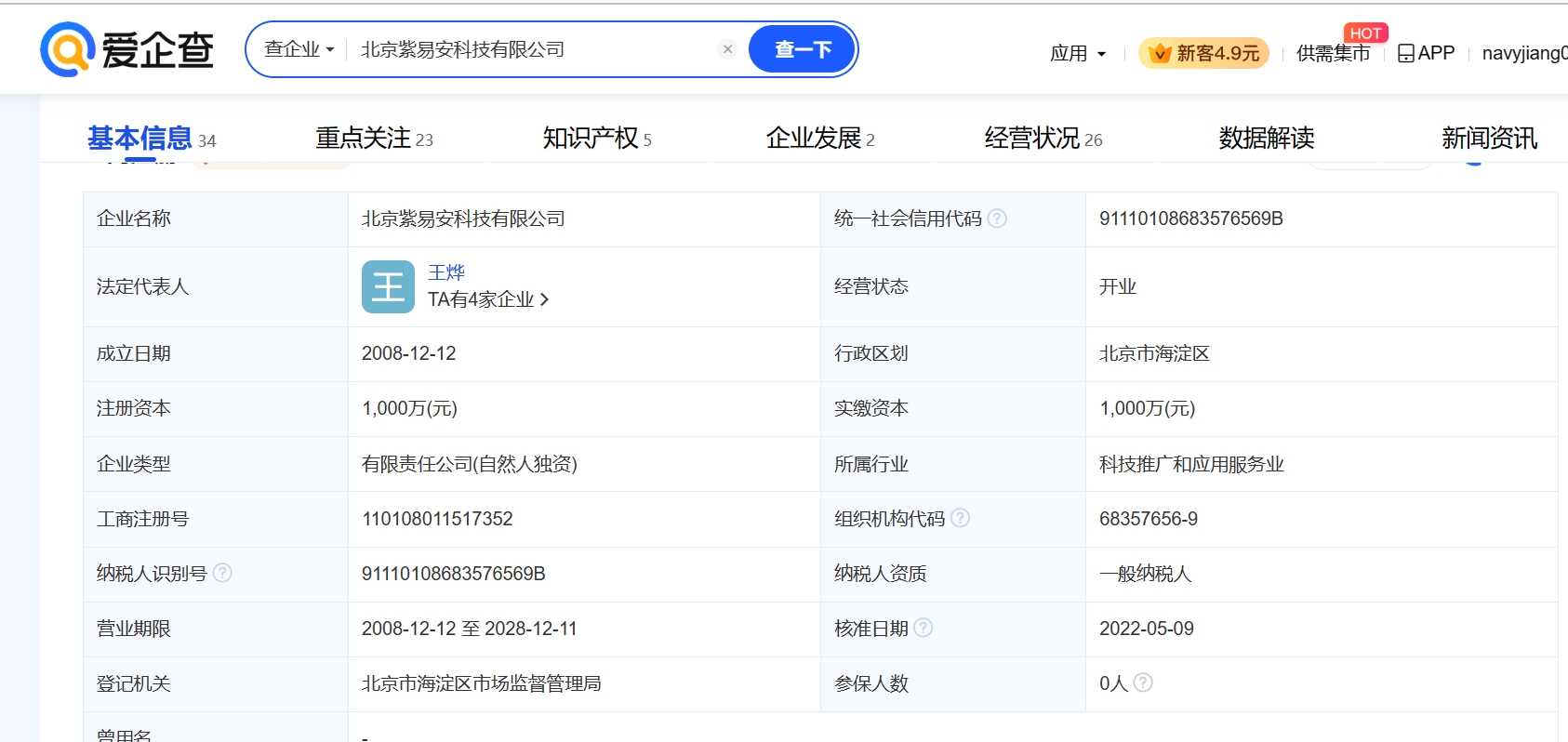Open the 新客4.9元 promotion badge
The width and height of the screenshot is (1568, 742).
(1203, 53)
